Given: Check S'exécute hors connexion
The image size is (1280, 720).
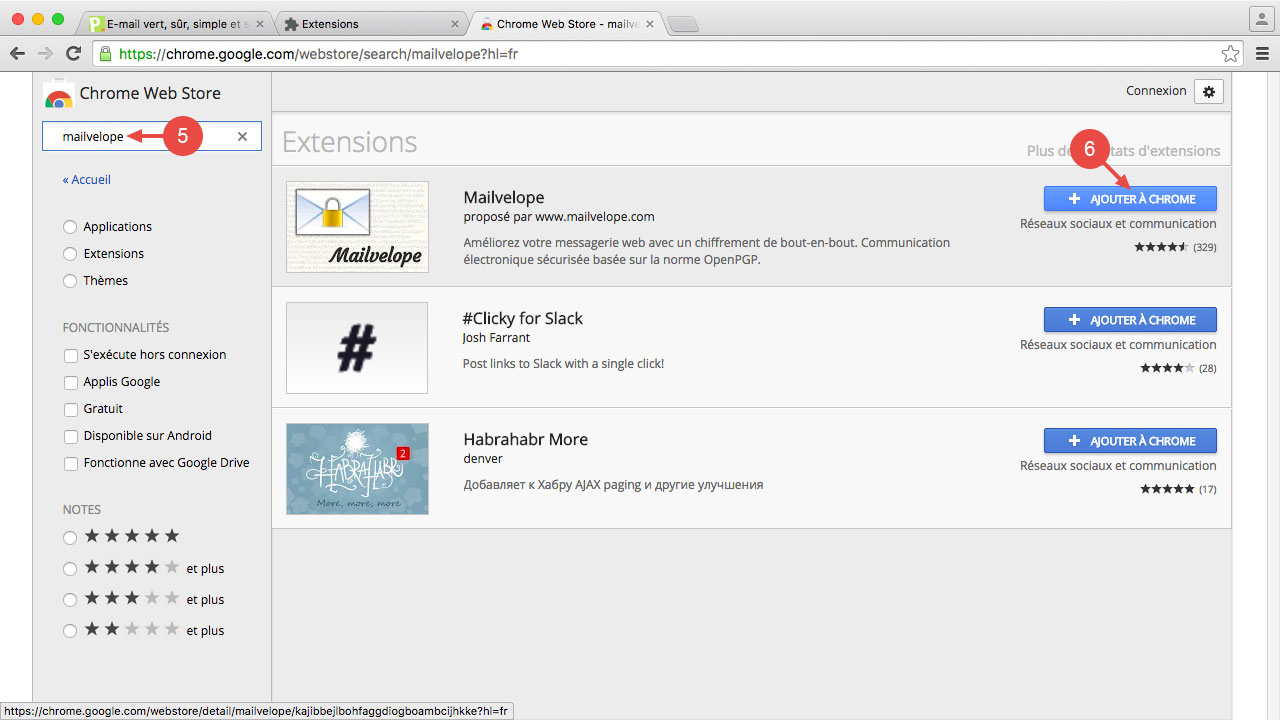Looking at the screenshot, I should (x=71, y=355).
